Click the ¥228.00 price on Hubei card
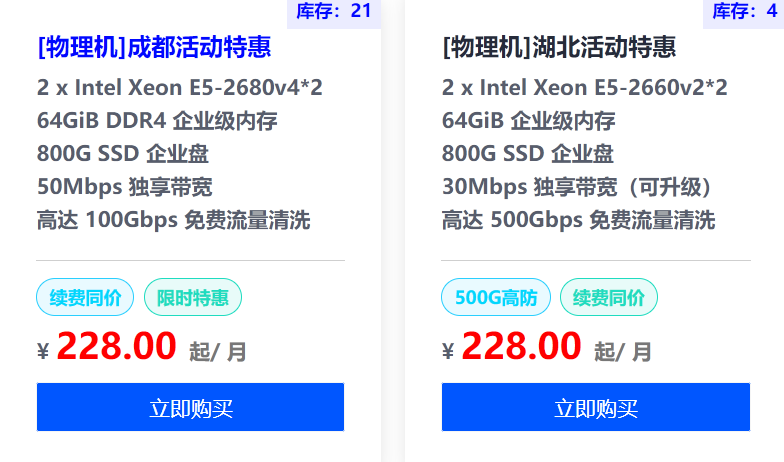This screenshot has height=462, width=784. point(520,347)
